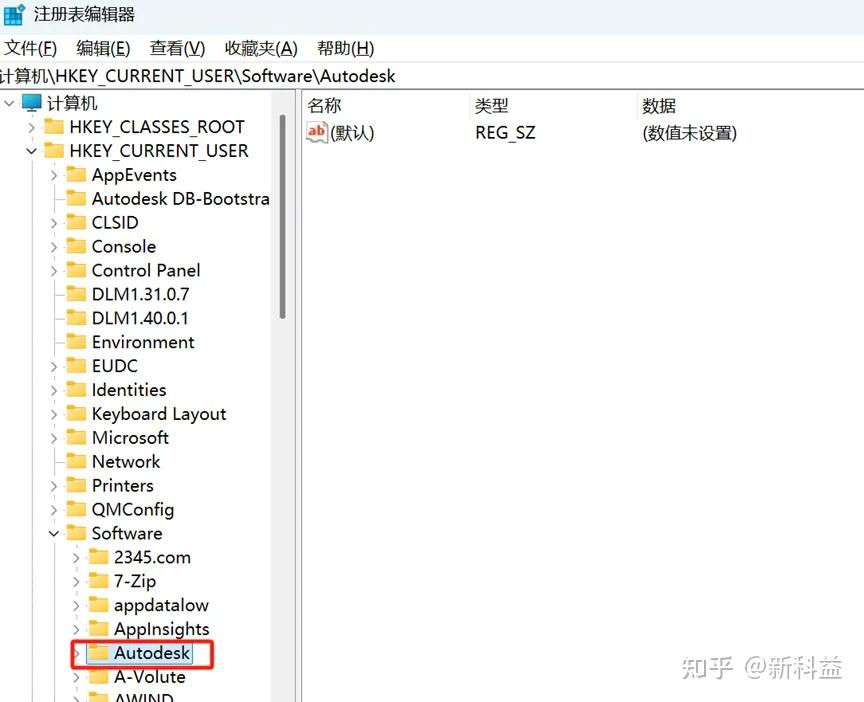Click the tree pane vertical scrollbar
Viewport: 864px width, 702px height.
283,217
